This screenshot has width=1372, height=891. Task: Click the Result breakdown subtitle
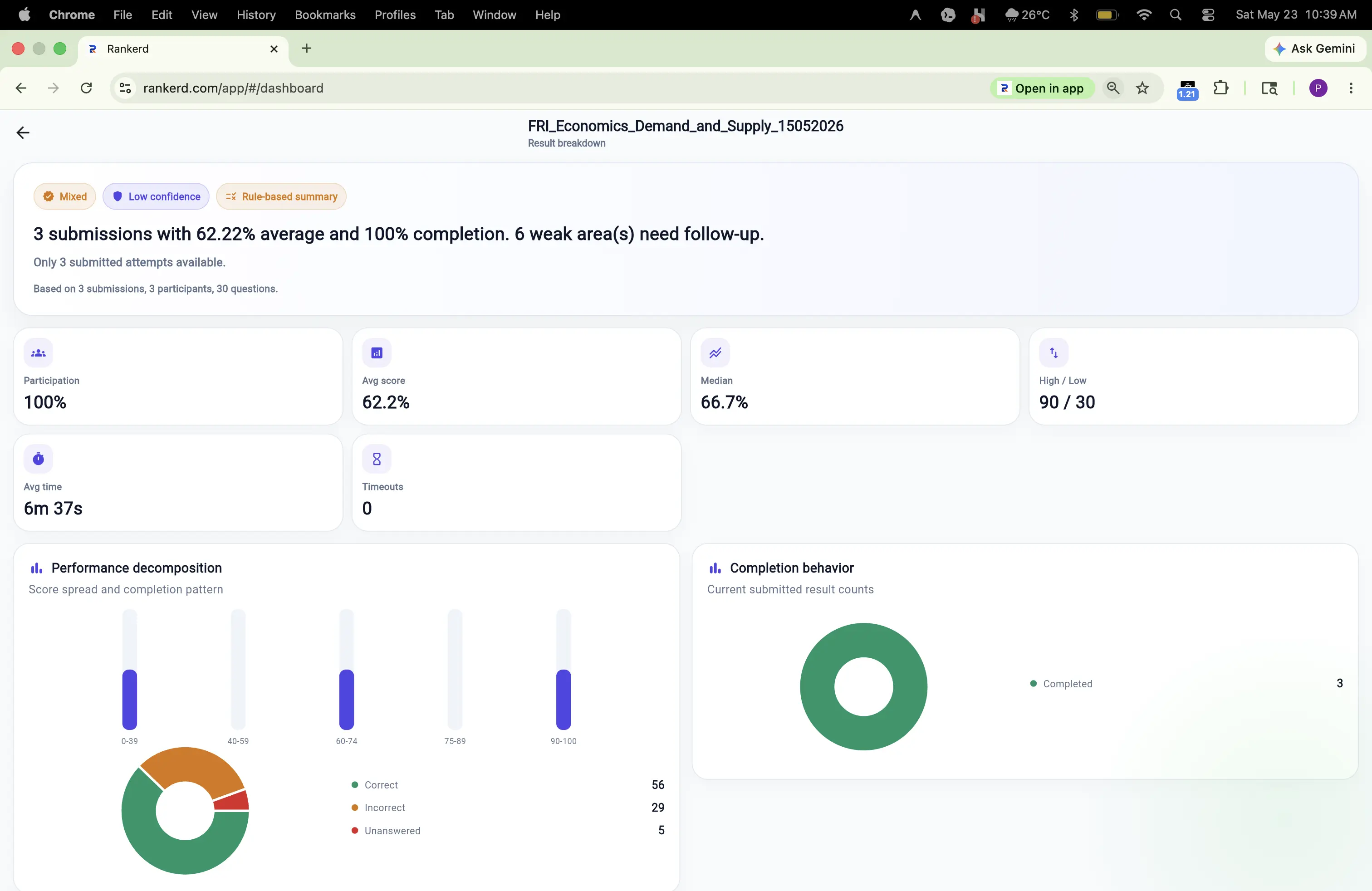[x=567, y=143]
